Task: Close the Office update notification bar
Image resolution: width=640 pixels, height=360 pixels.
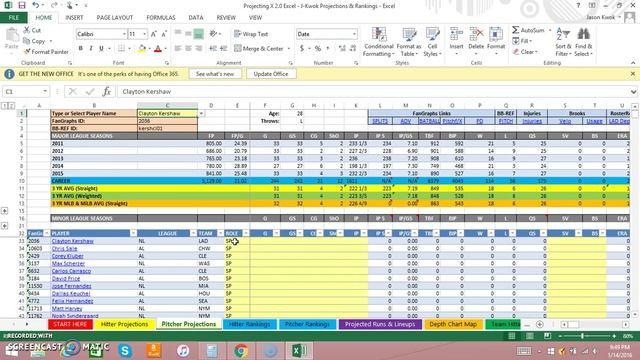Action: [x=633, y=74]
